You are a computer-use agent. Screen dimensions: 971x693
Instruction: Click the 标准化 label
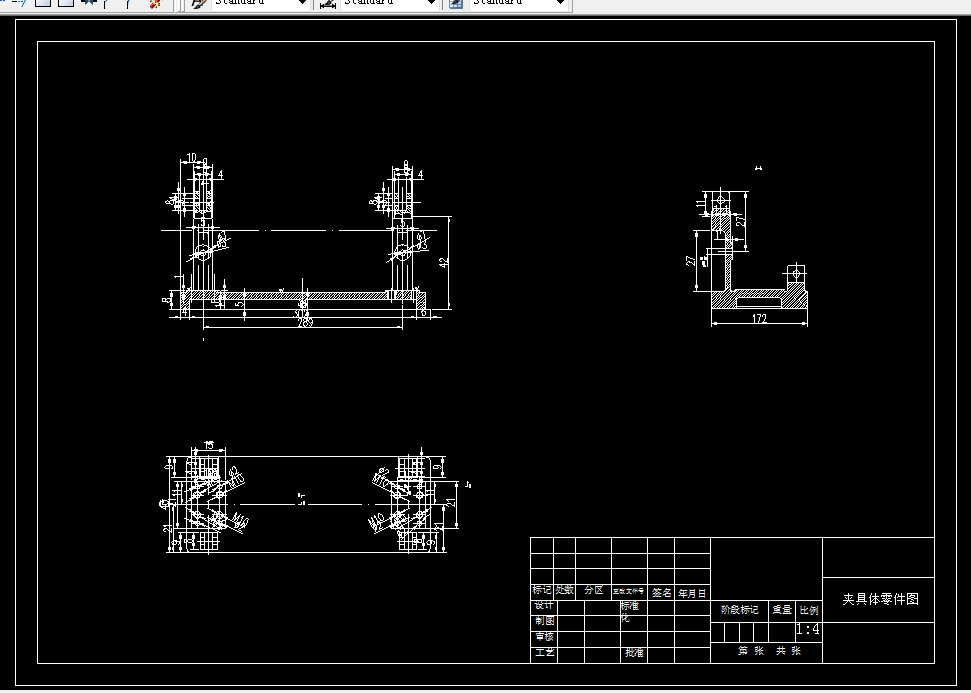[x=629, y=611]
